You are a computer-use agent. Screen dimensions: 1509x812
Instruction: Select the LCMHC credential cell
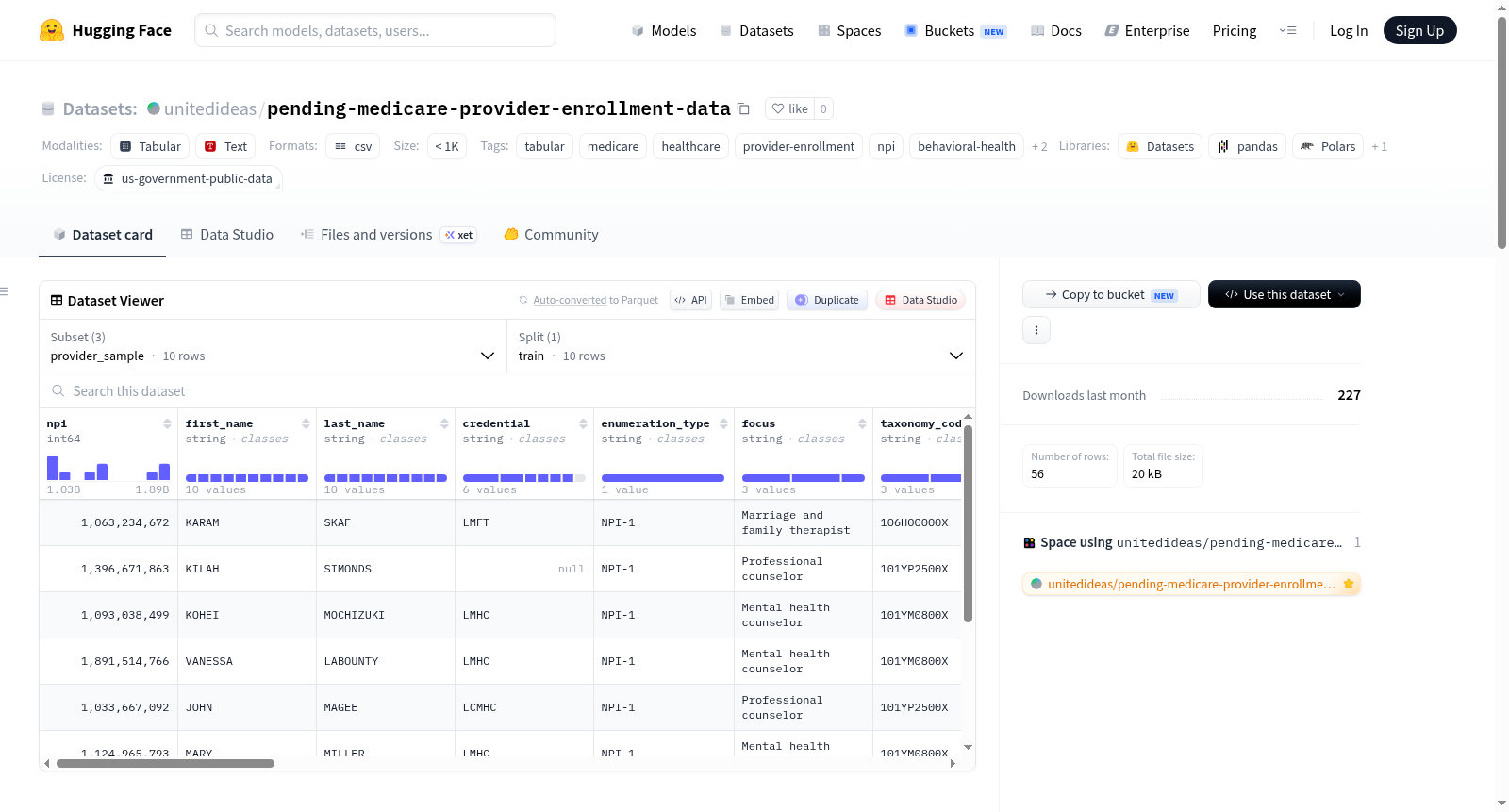pyautogui.click(x=524, y=707)
